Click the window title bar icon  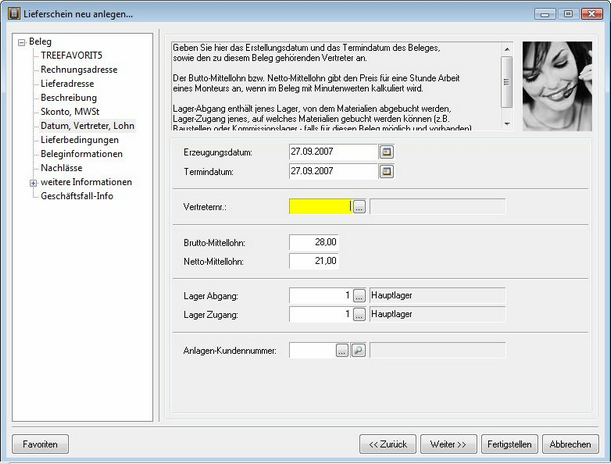pos(13,14)
